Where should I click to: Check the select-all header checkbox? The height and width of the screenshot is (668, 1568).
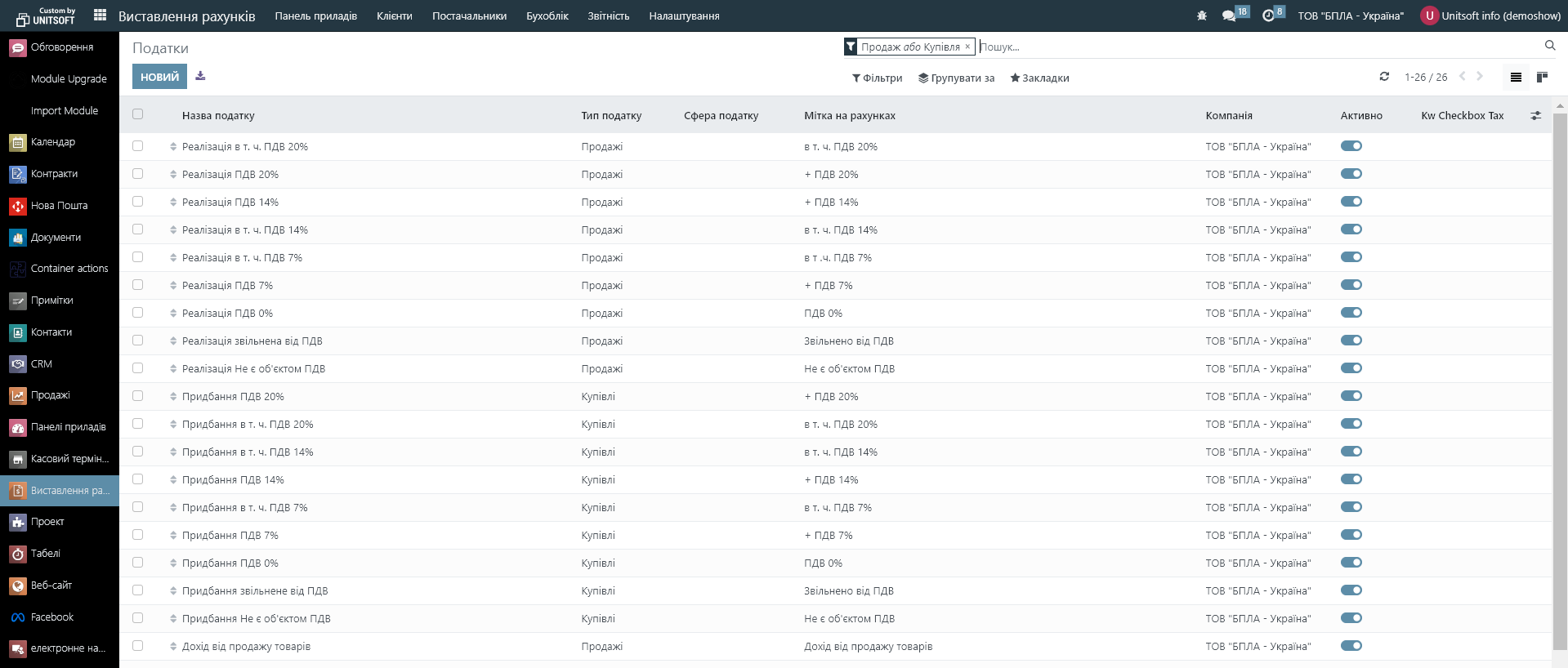(x=137, y=114)
